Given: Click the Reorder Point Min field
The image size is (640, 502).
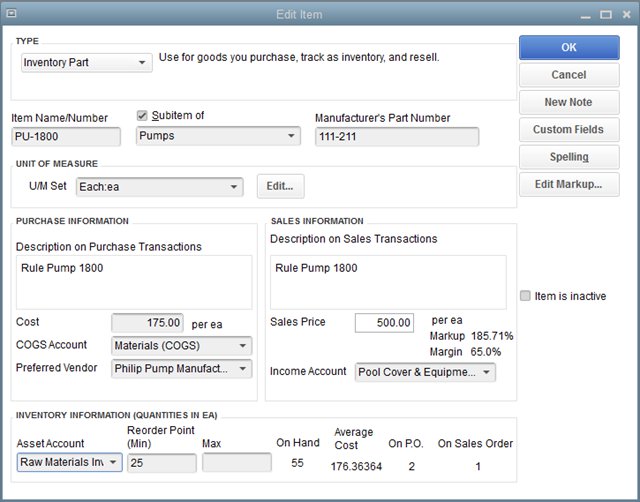Looking at the screenshot, I should point(161,462).
